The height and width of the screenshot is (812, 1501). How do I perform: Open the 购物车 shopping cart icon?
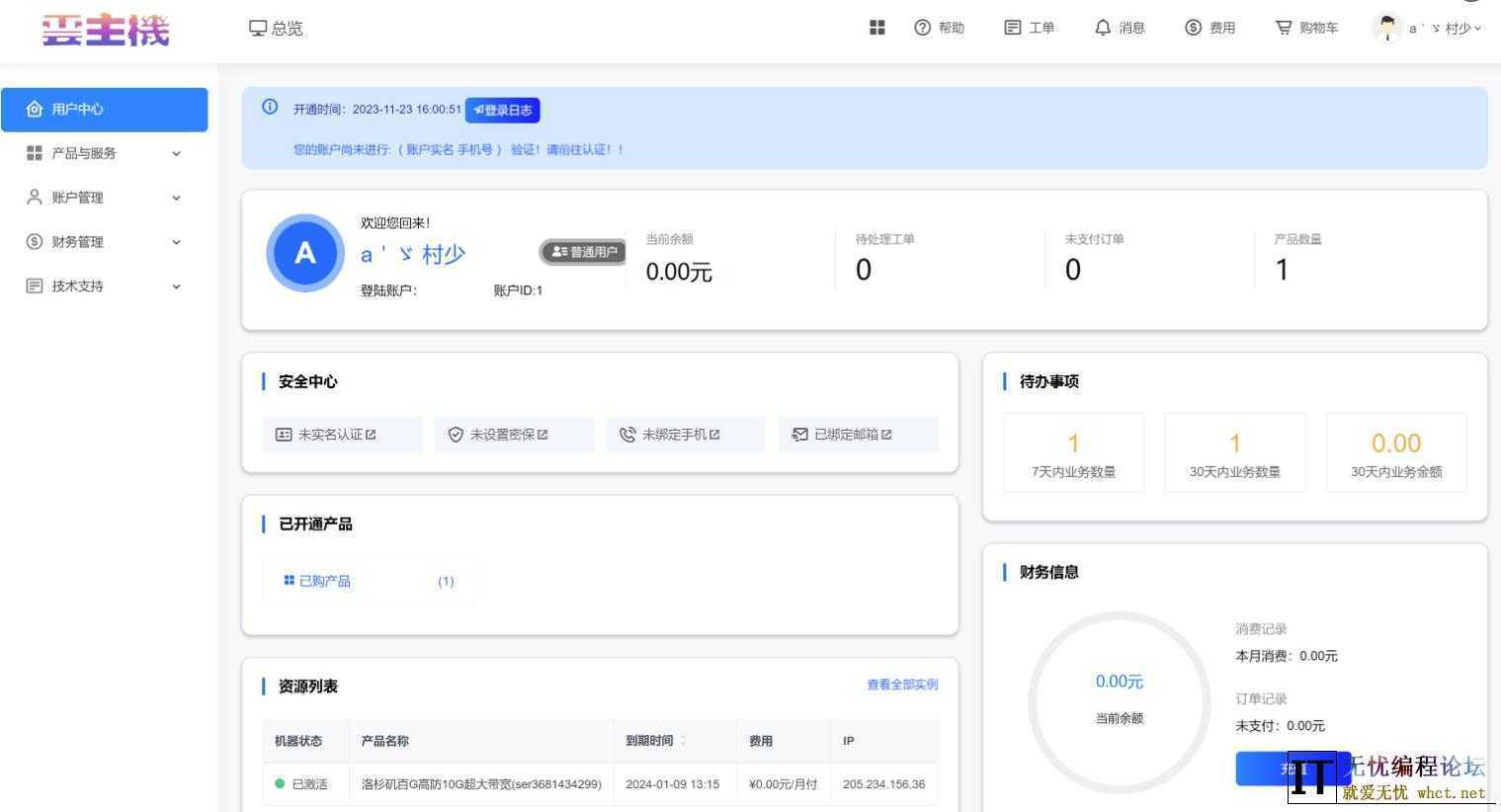(1283, 27)
